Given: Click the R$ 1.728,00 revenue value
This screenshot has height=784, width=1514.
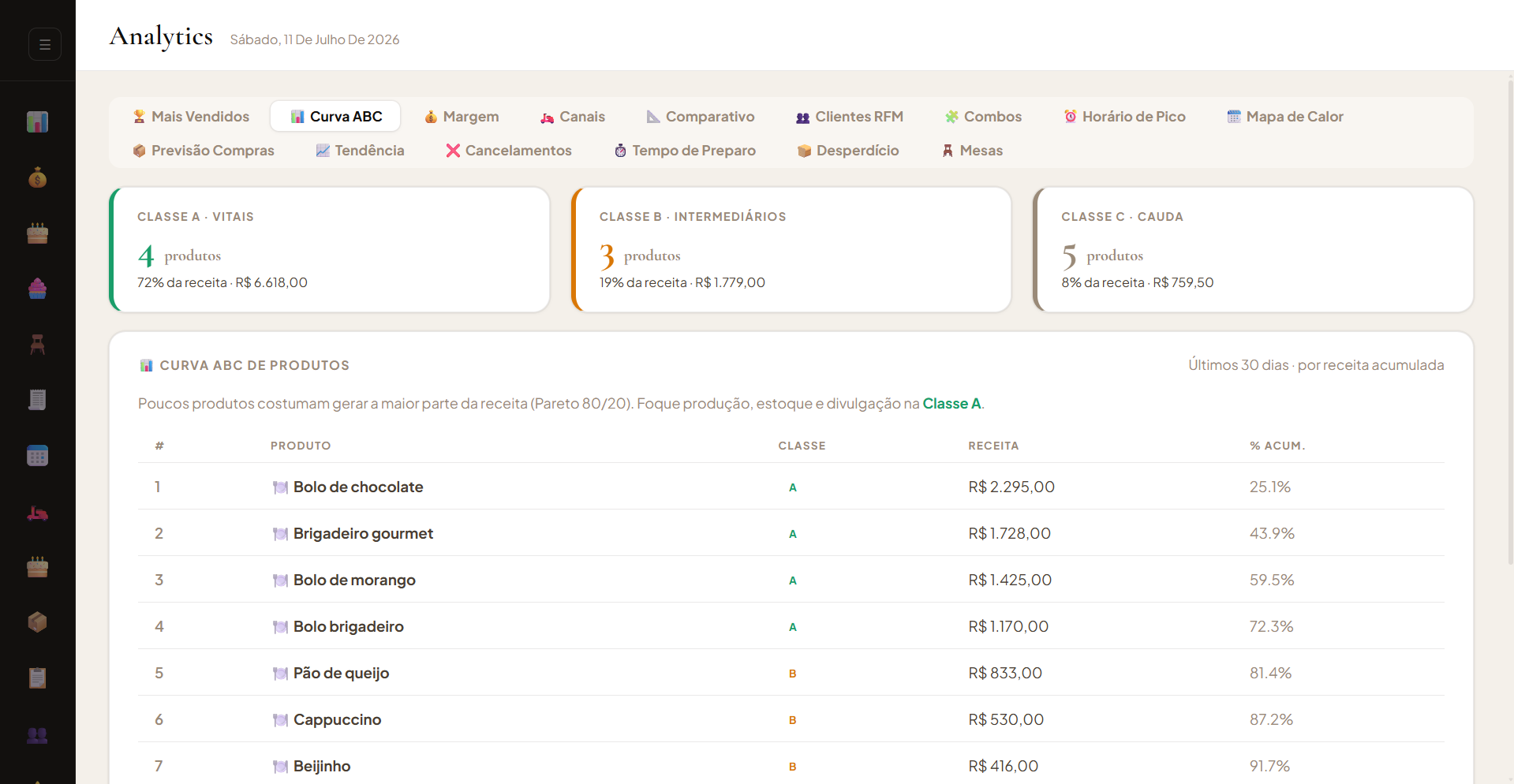Looking at the screenshot, I should click(x=1010, y=534).
